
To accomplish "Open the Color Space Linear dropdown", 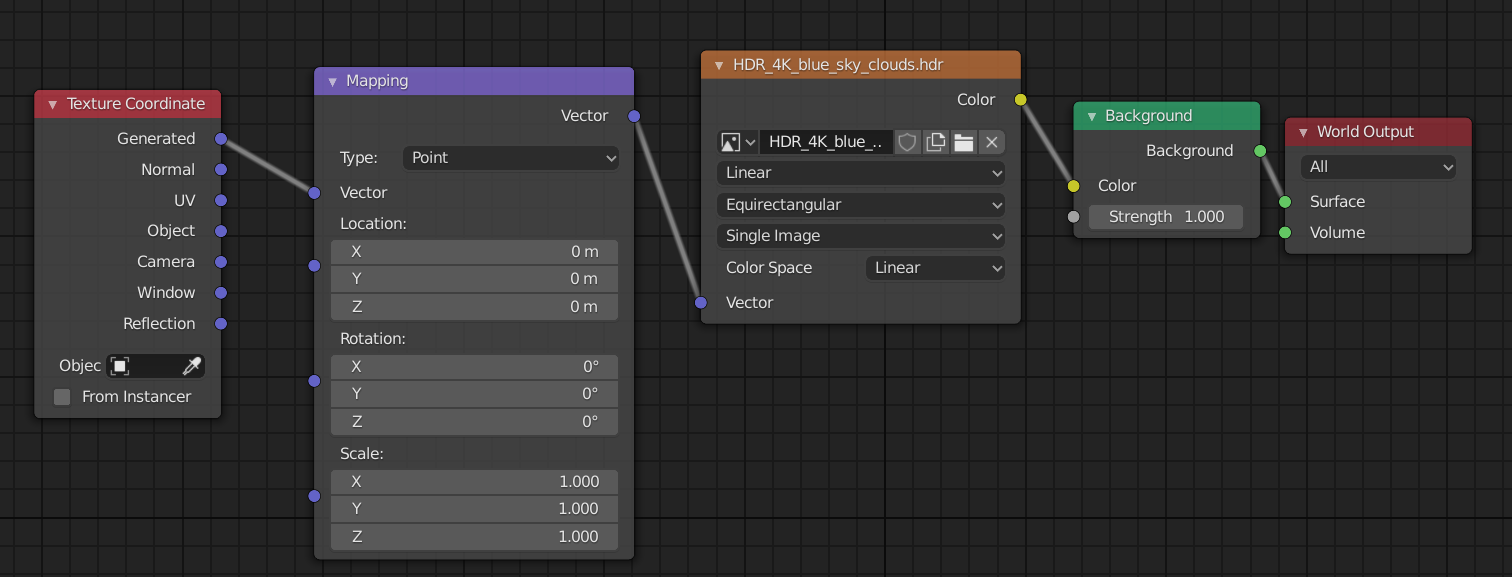I will 935,268.
